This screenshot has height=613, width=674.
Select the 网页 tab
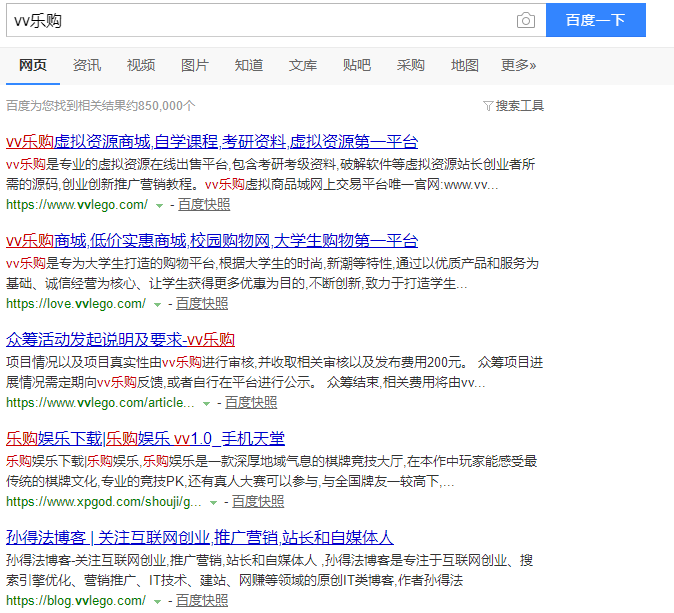33,65
